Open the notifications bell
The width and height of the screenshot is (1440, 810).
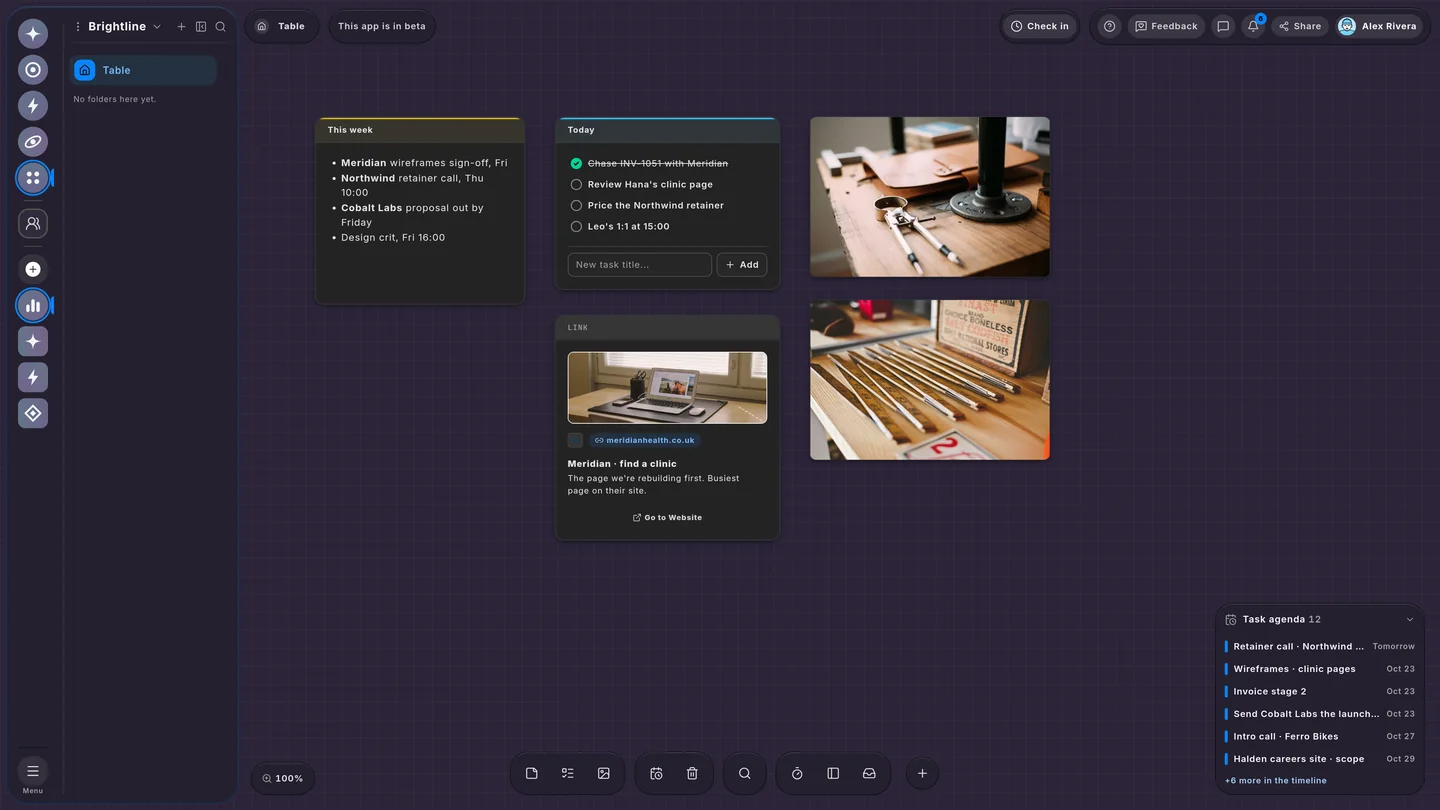pyautogui.click(x=1253, y=26)
